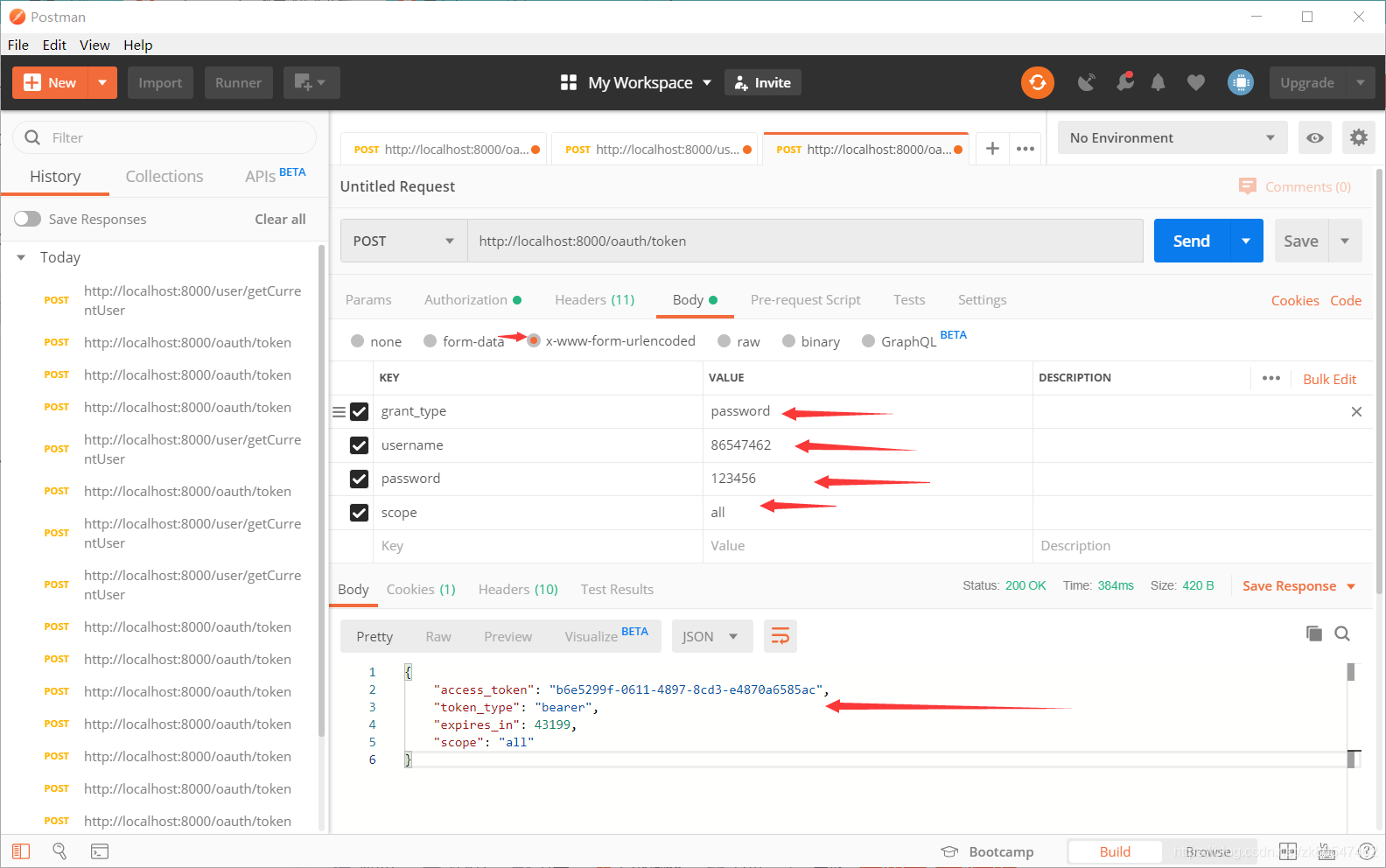Search within the response body
1386x868 pixels.
1342,633
